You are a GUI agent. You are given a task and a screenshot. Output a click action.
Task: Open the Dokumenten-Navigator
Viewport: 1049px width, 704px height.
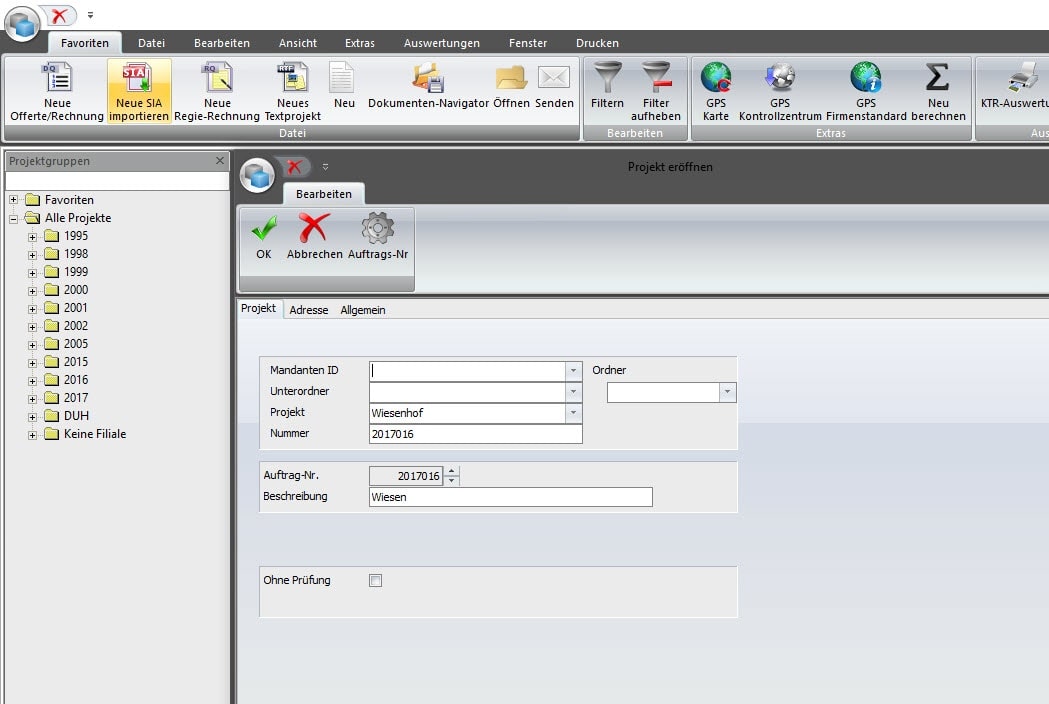coord(428,85)
